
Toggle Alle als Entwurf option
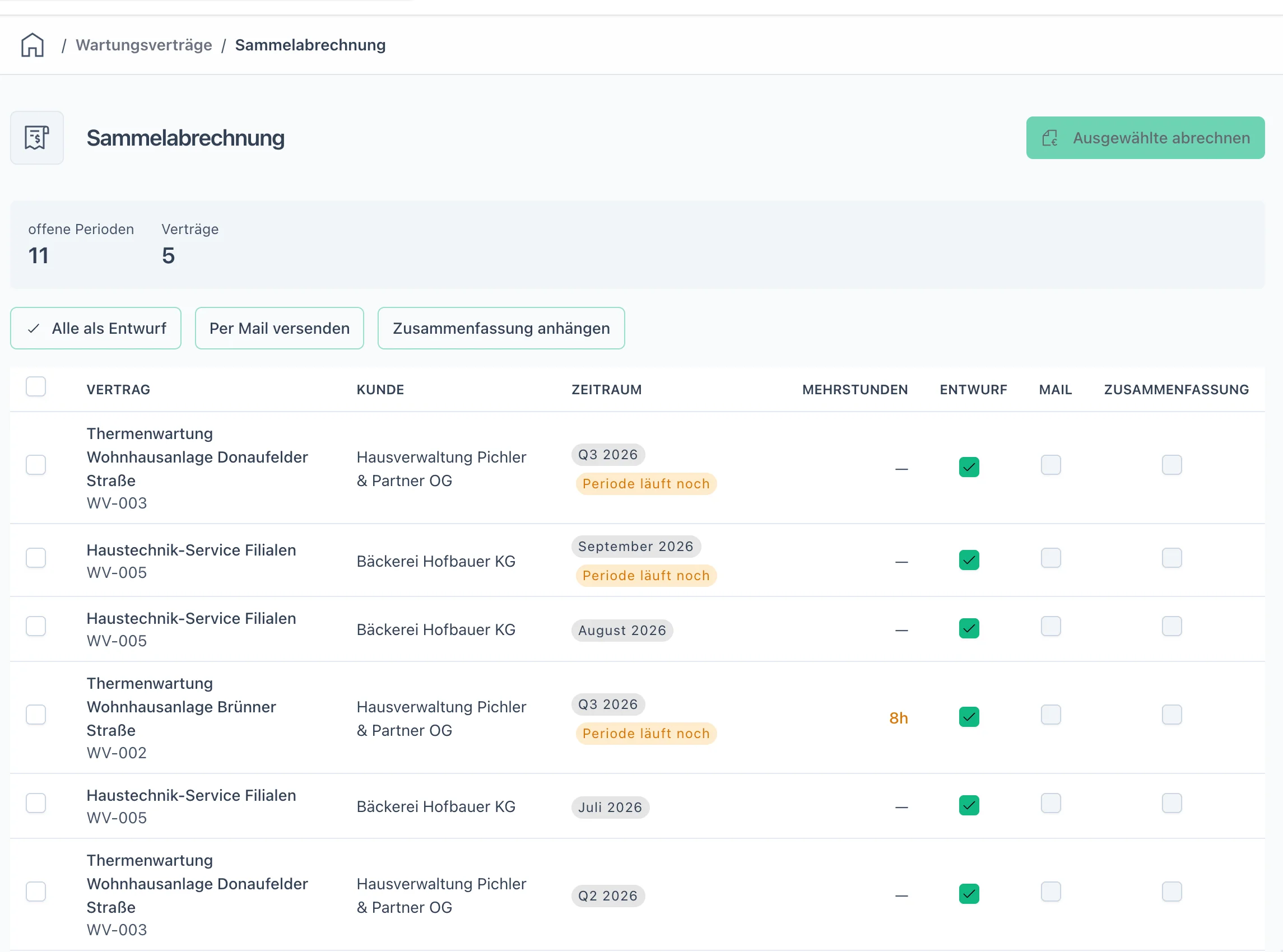(x=96, y=328)
